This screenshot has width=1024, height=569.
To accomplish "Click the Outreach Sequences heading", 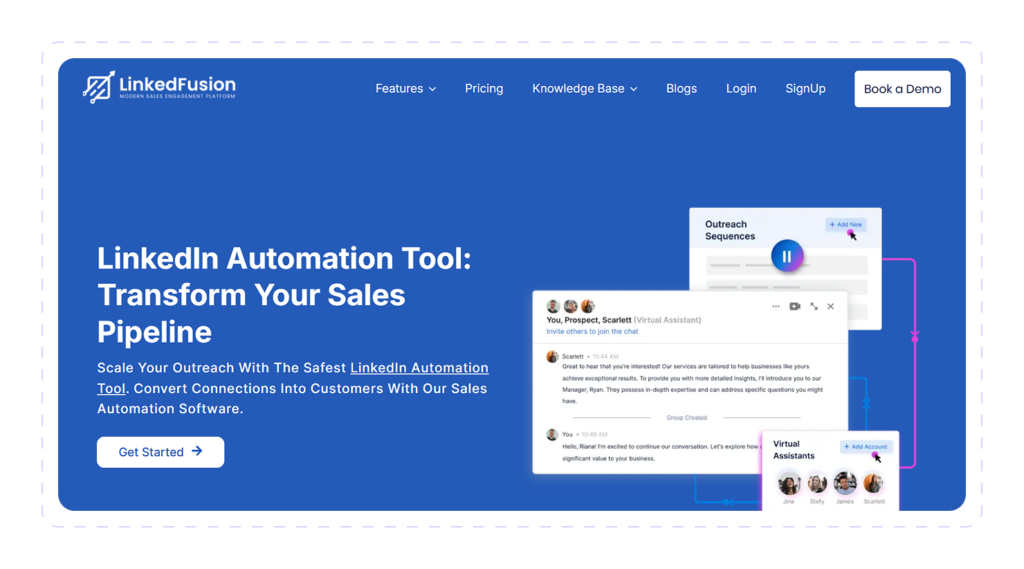I will (730, 230).
